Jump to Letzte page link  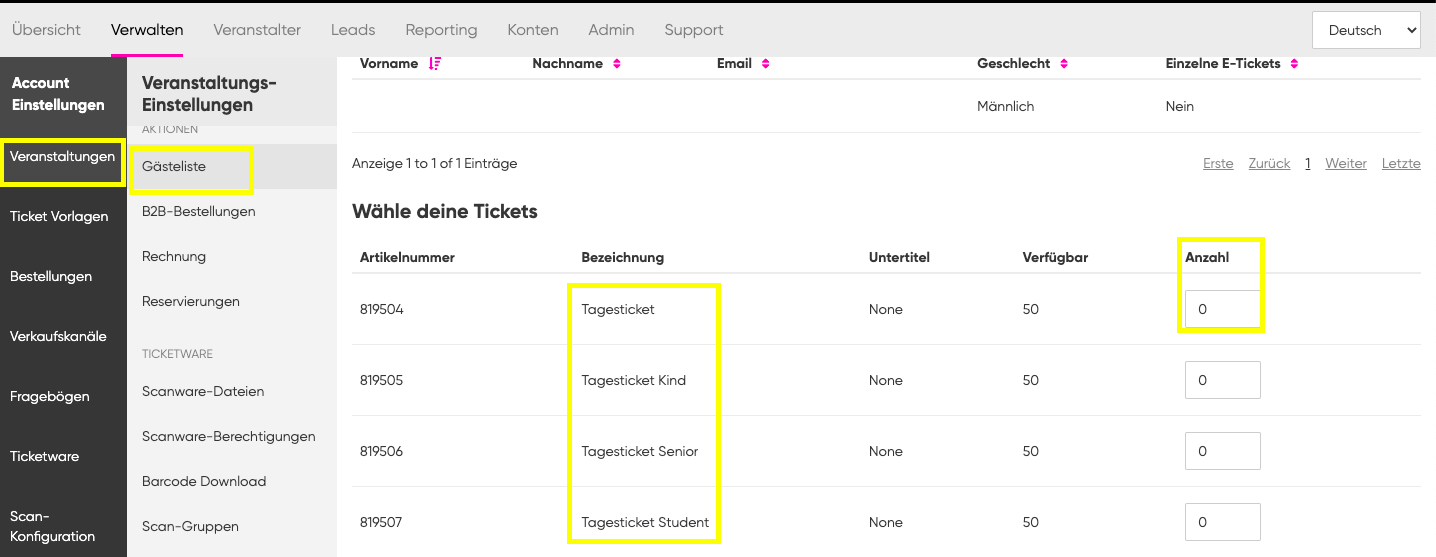click(x=1401, y=163)
